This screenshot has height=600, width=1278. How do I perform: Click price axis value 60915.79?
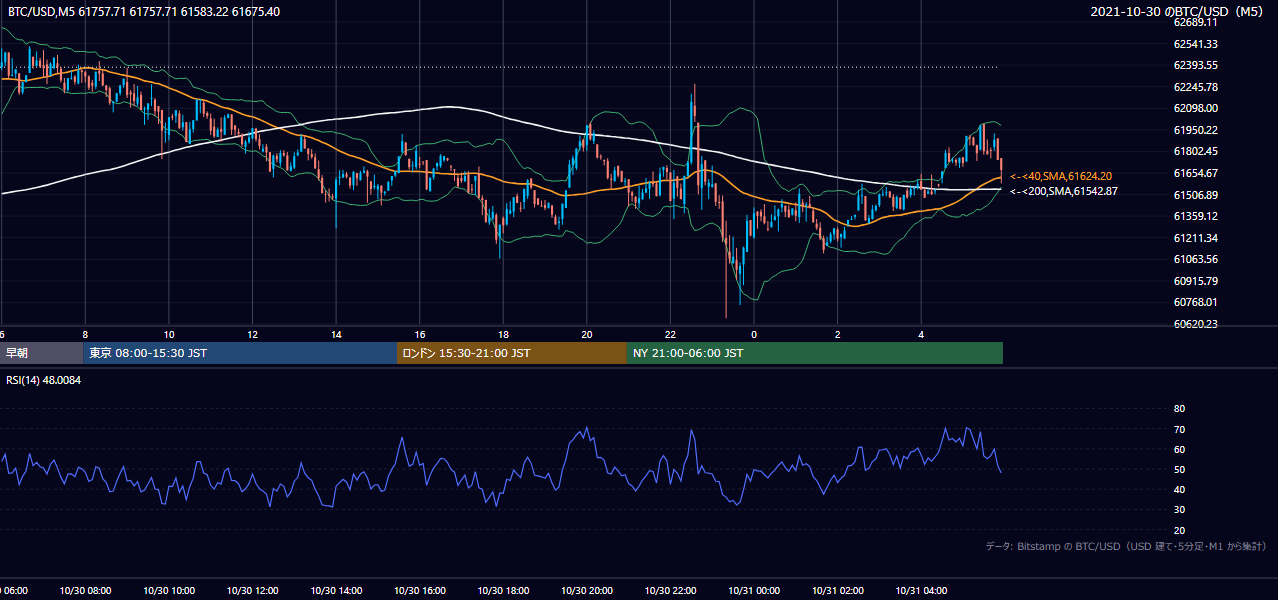(1196, 281)
